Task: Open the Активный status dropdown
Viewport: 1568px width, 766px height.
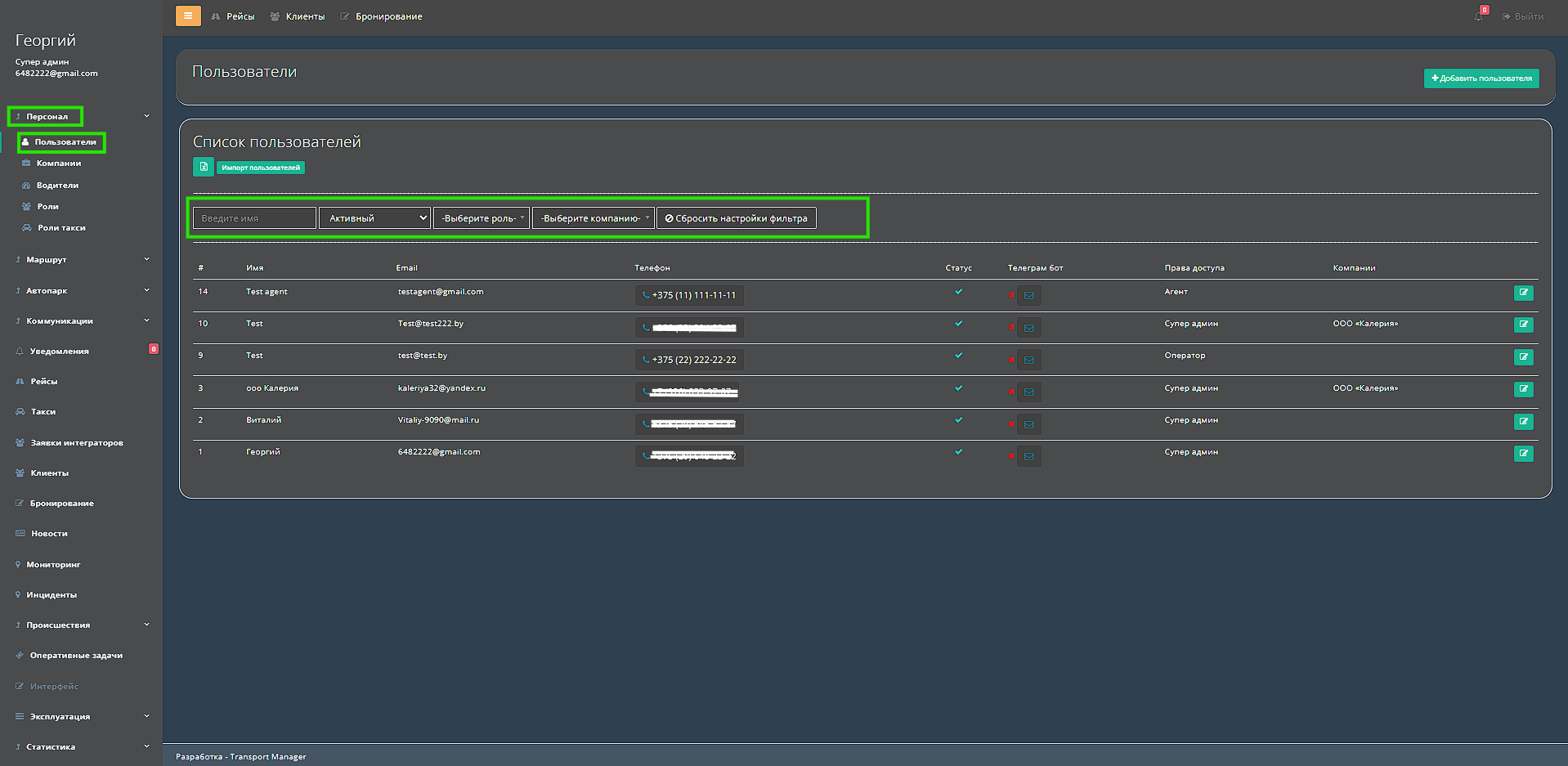Action: 374,218
